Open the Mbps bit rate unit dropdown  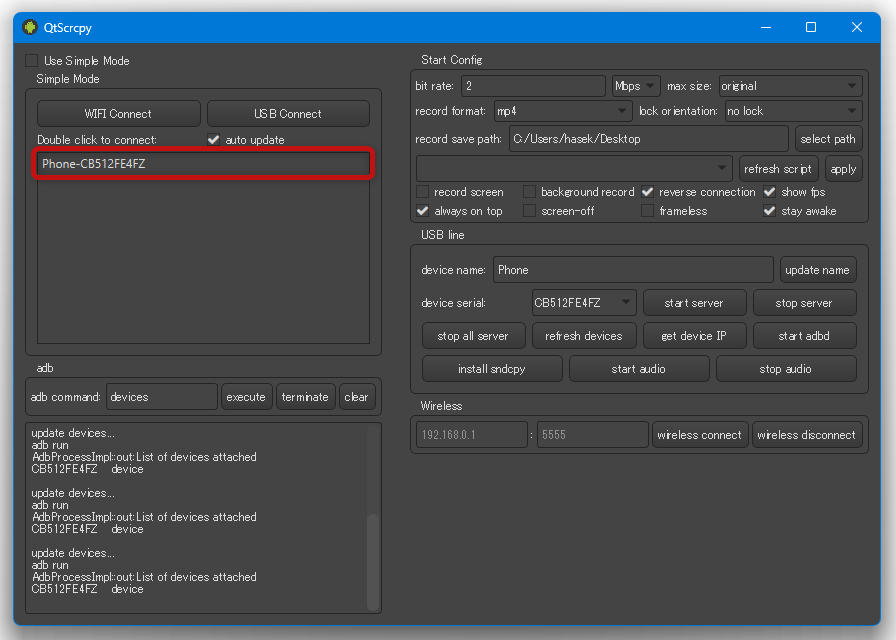(x=635, y=86)
